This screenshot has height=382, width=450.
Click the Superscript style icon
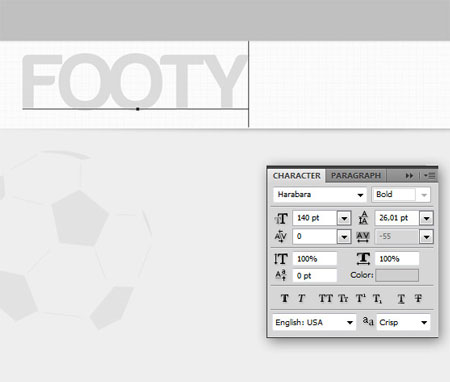pos(361,298)
